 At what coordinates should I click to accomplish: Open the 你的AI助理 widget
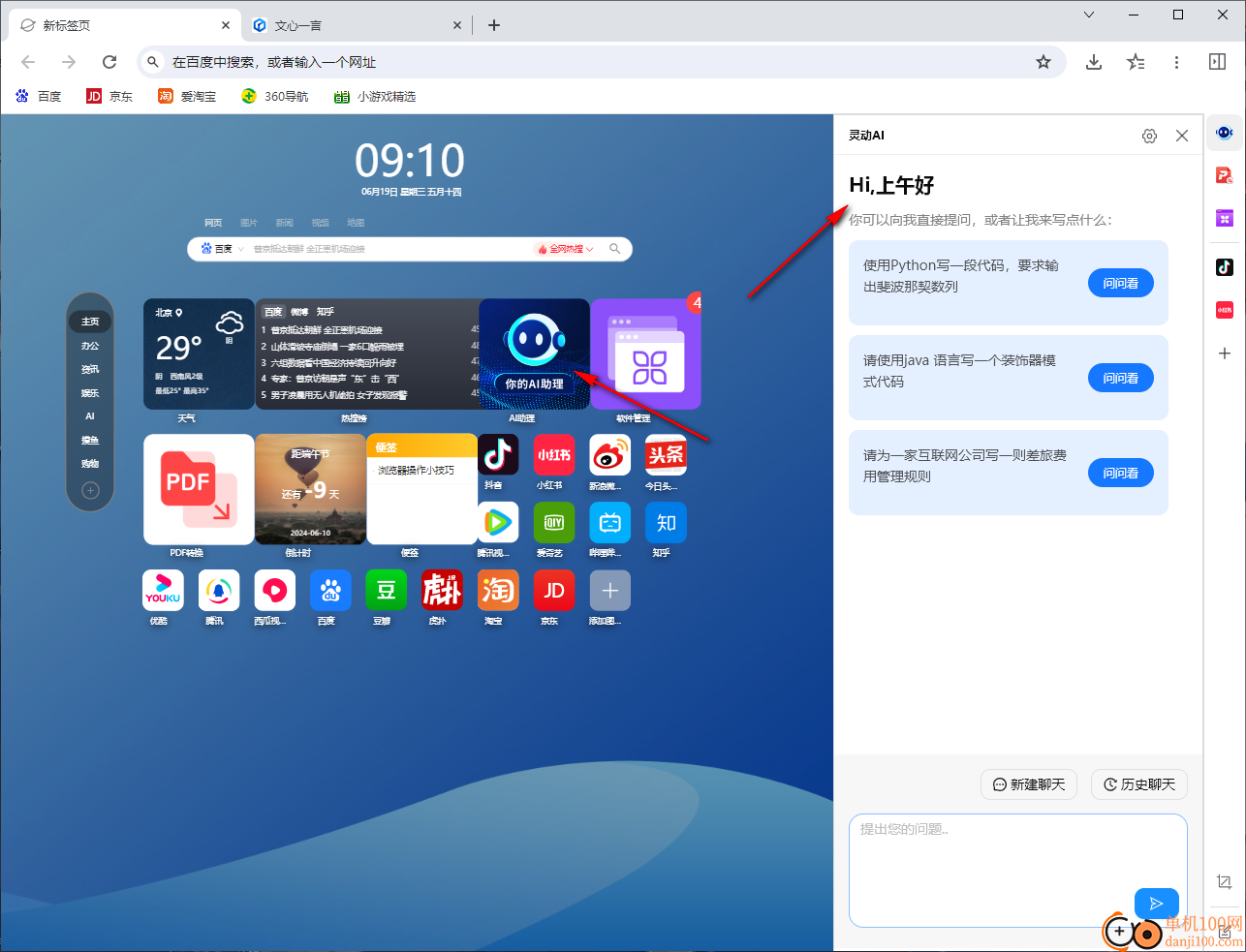coord(535,353)
